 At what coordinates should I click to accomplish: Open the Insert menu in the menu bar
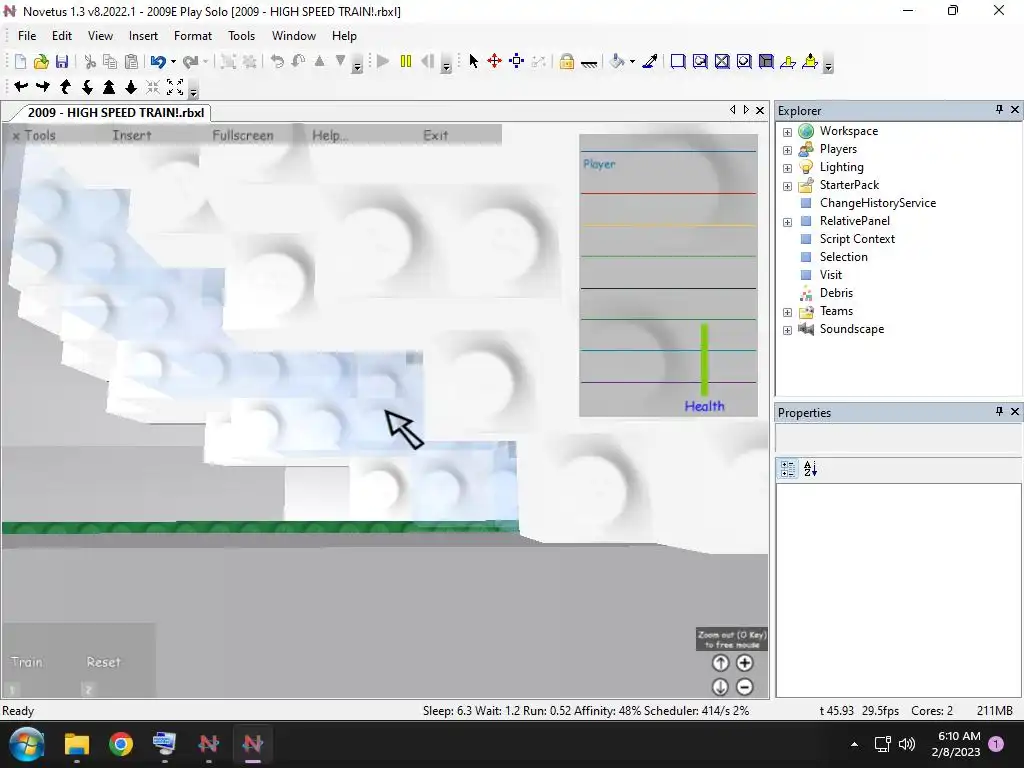click(143, 36)
